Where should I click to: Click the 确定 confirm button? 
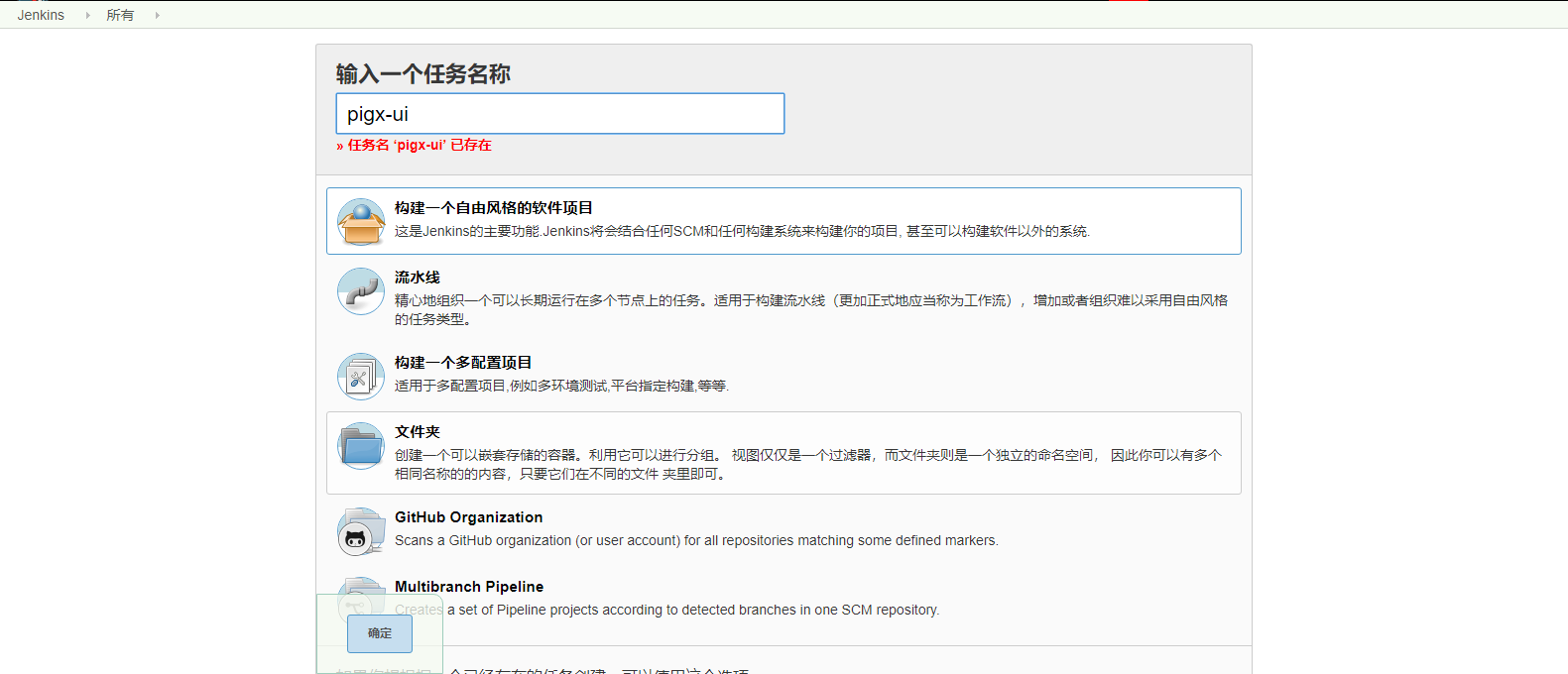click(x=380, y=633)
